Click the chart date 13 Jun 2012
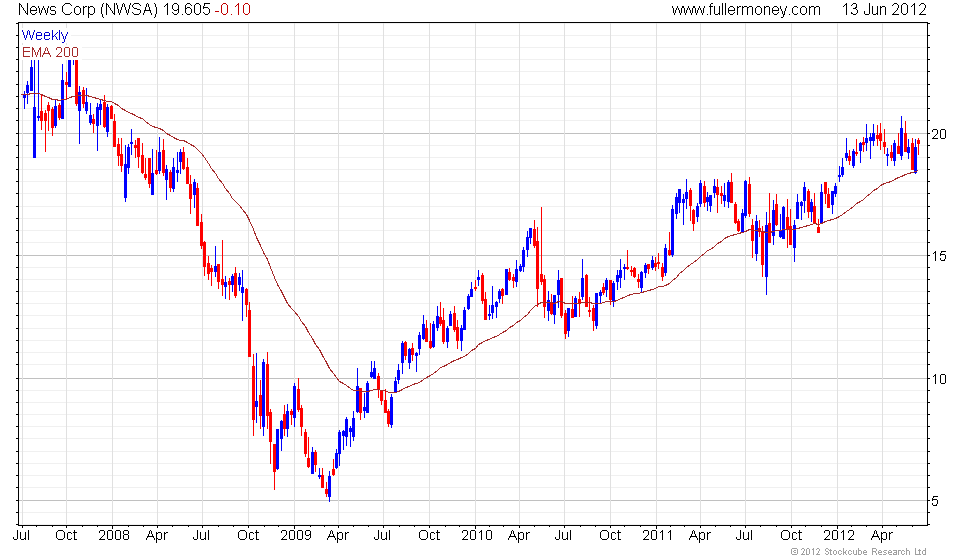 (x=884, y=9)
